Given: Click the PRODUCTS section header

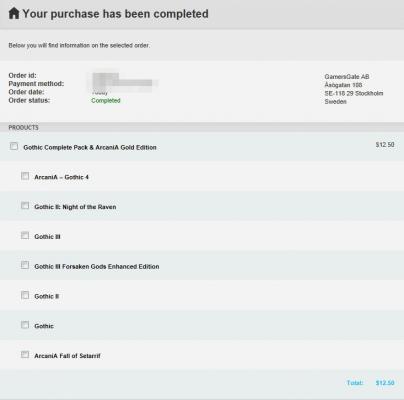Looking at the screenshot, I should [x=23, y=127].
